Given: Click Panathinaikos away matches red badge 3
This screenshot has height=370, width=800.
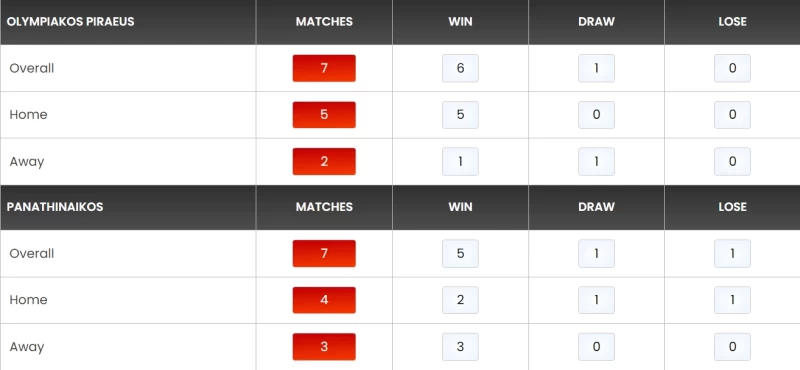Looking at the screenshot, I should click(324, 347).
